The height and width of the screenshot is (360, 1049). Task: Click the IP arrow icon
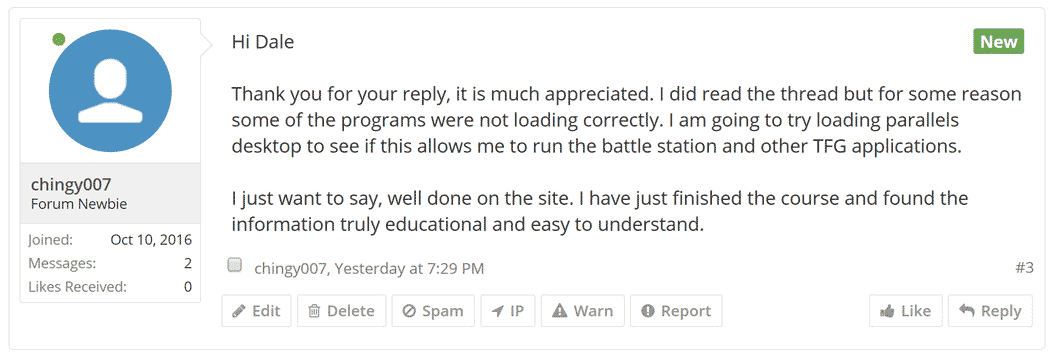[497, 311]
